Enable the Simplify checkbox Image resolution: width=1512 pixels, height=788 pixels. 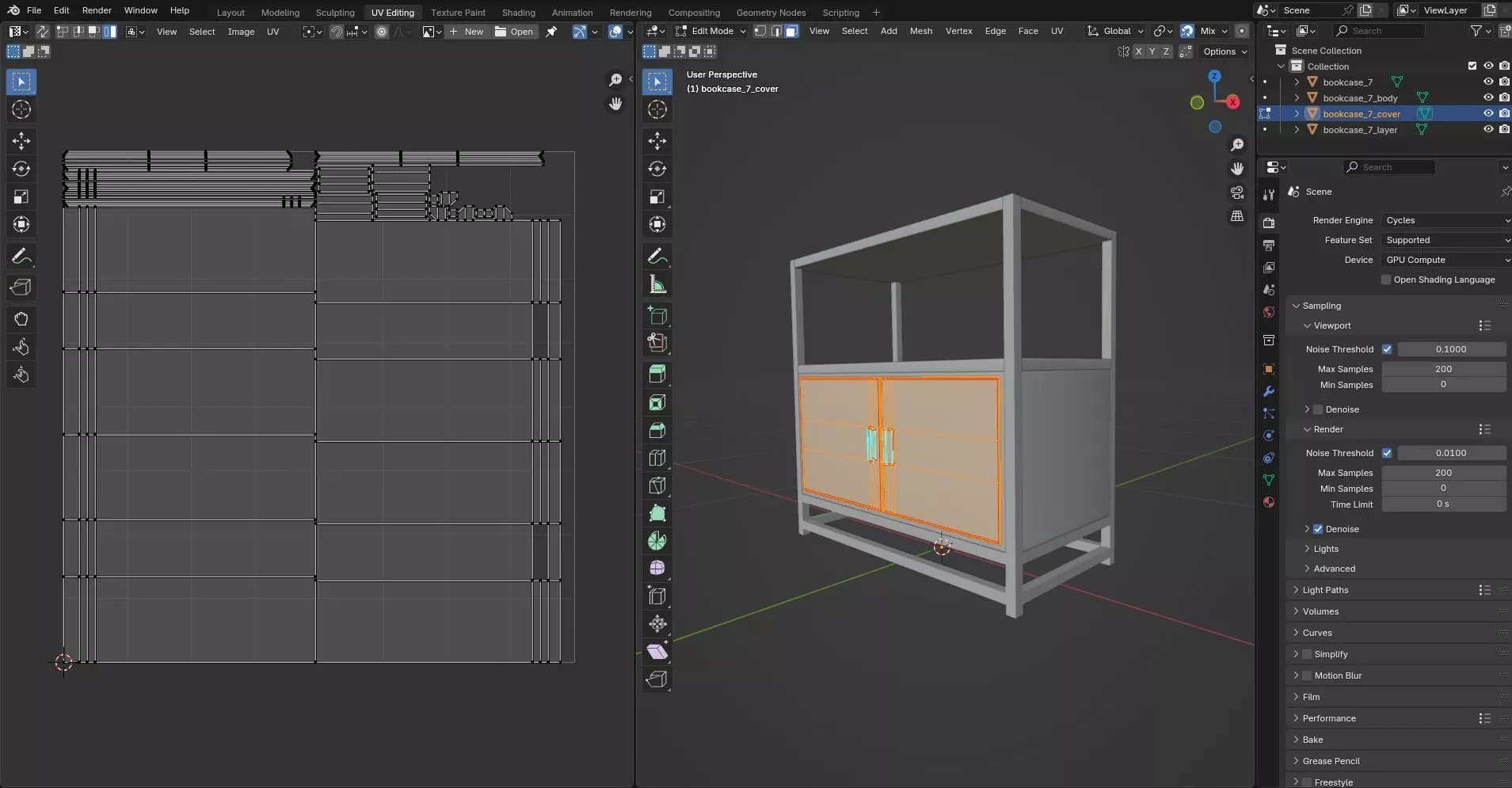tap(1307, 654)
